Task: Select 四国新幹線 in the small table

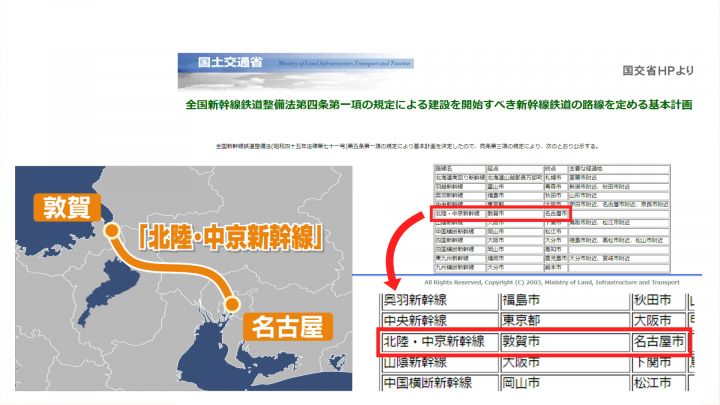Action: click(x=460, y=240)
